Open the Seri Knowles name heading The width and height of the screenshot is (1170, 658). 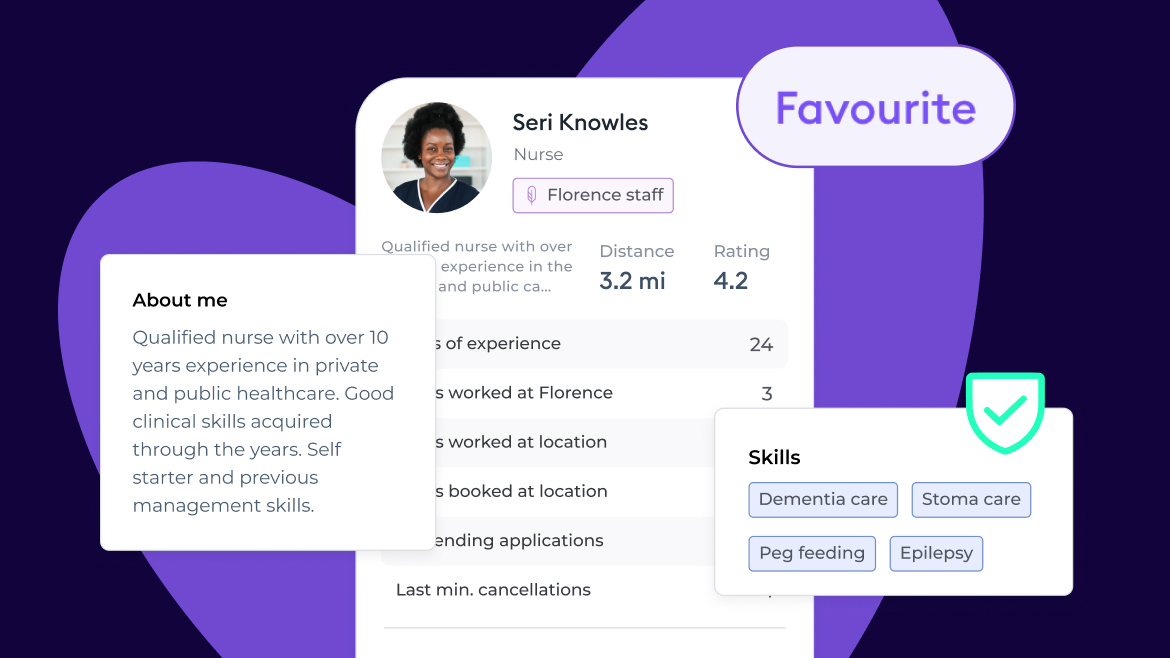click(x=580, y=122)
